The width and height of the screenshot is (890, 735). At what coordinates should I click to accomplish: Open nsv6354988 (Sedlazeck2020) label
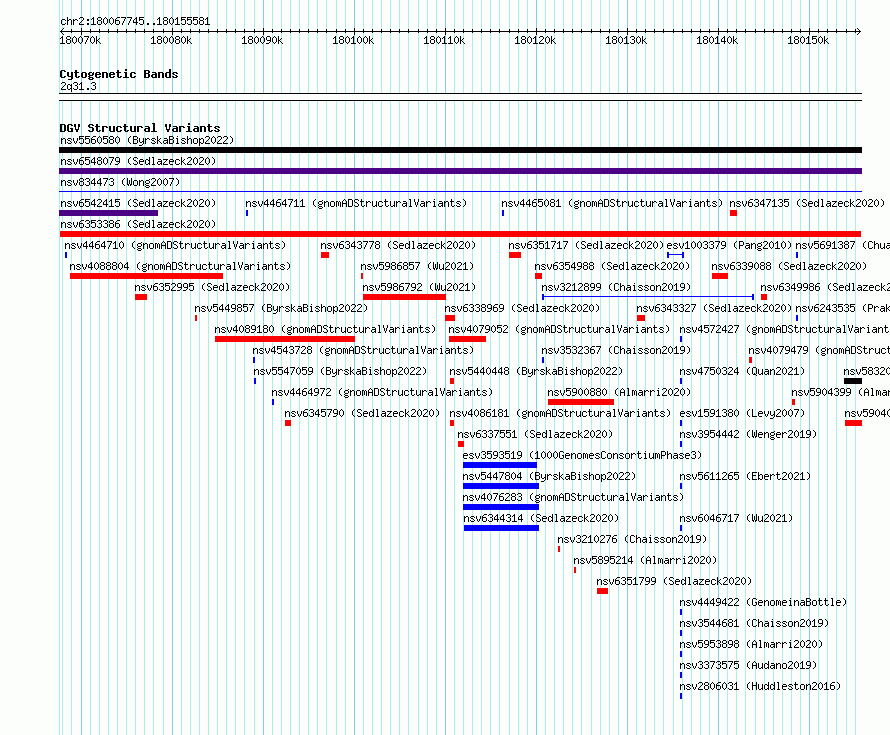(x=612, y=266)
